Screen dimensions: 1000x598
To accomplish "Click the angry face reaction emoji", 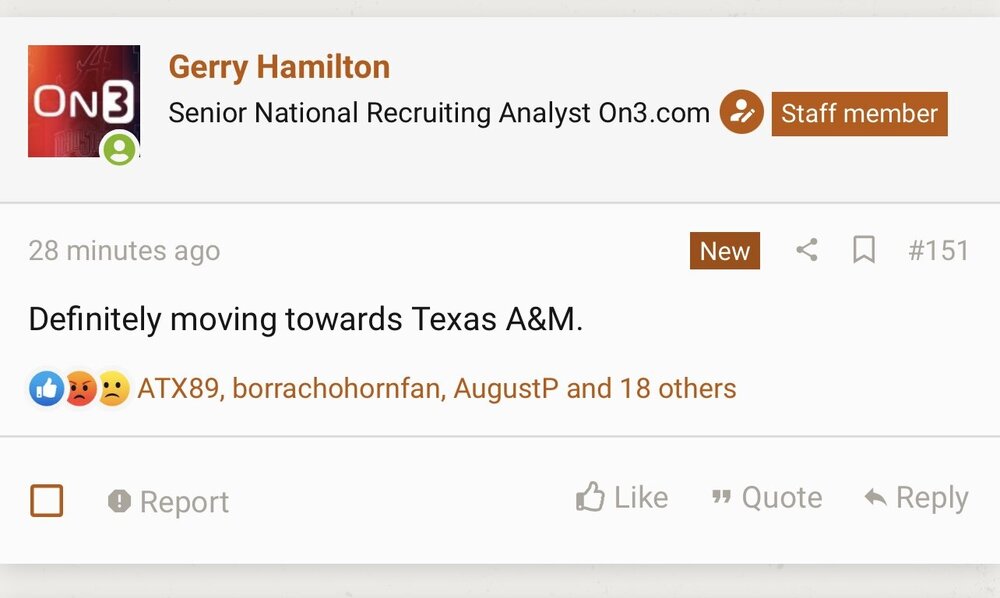I will pyautogui.click(x=80, y=388).
